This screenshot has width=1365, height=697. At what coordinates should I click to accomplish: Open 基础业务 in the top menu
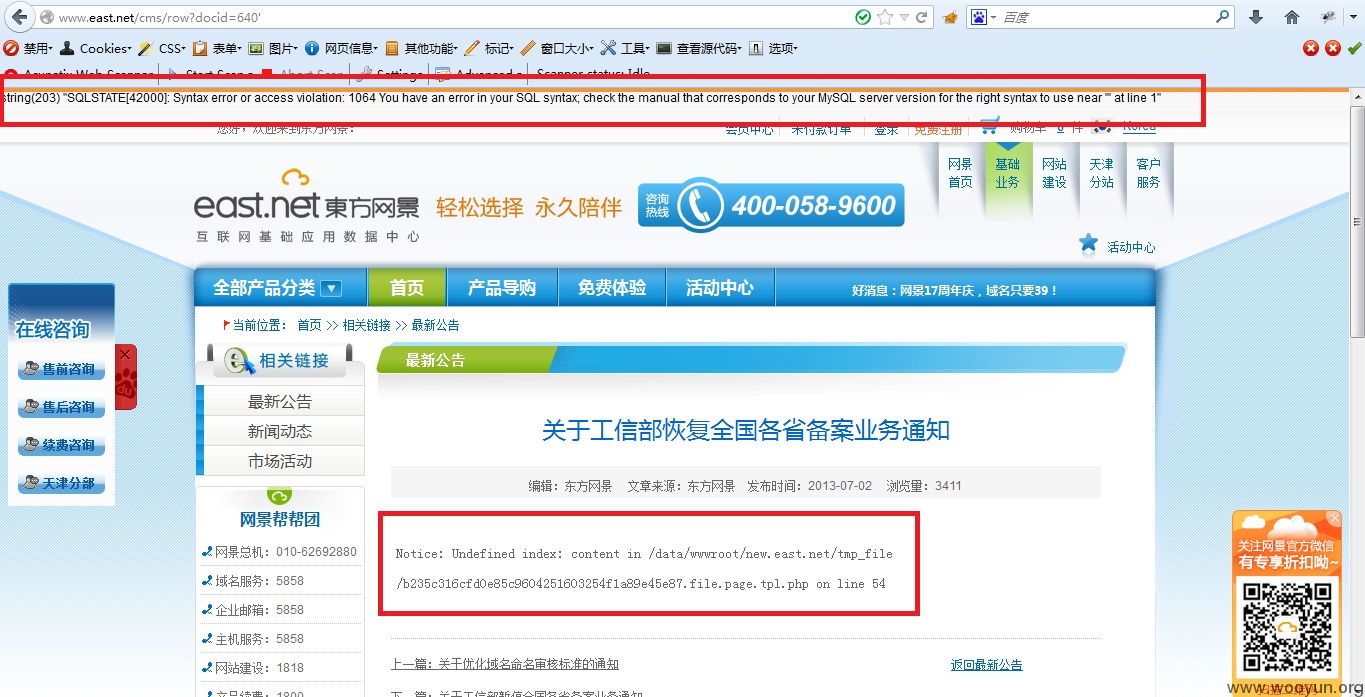point(1007,173)
